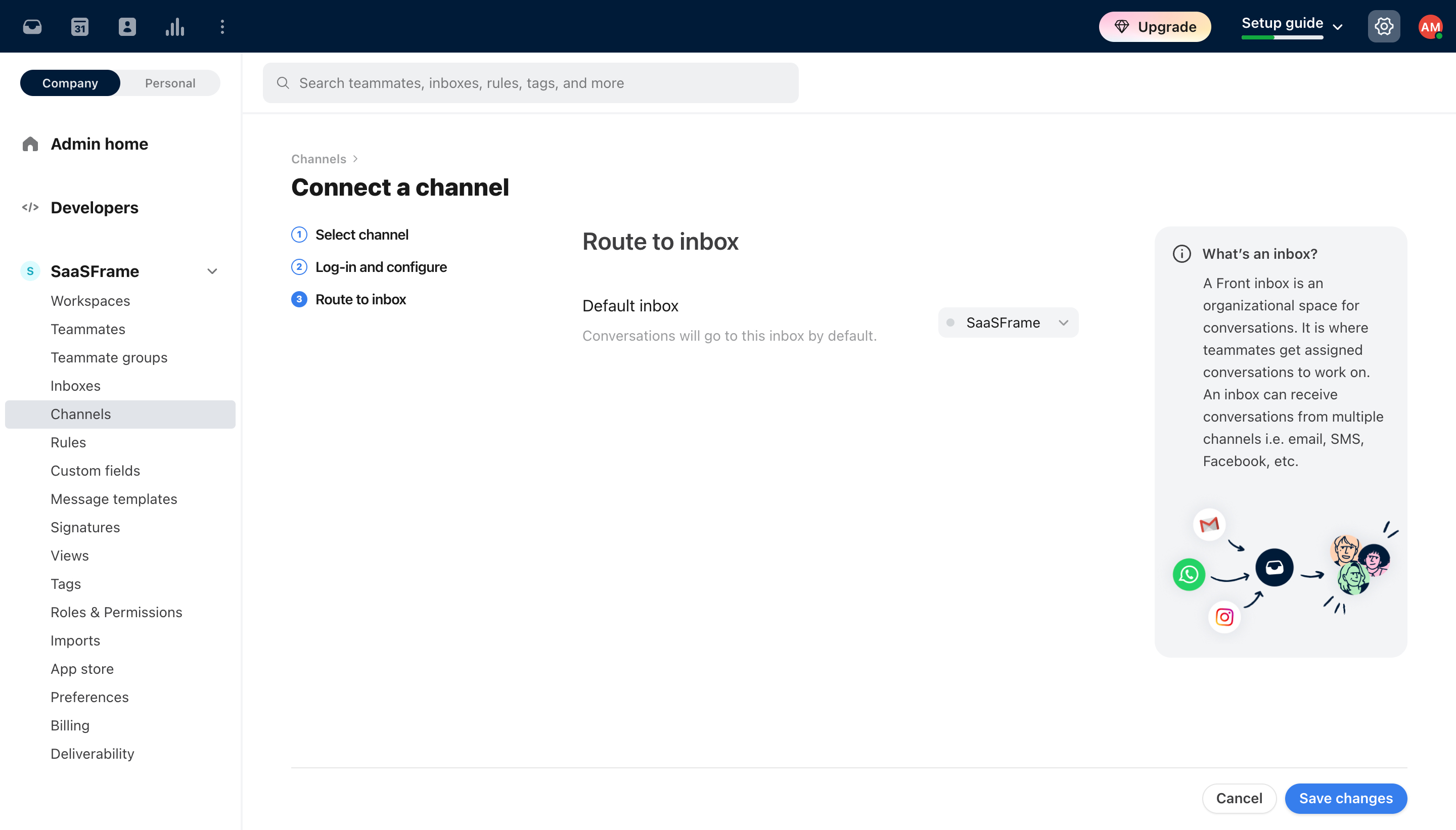The image size is (1456, 830).
Task: Open the Default inbox SaaSFrame dropdown
Action: 1008,322
